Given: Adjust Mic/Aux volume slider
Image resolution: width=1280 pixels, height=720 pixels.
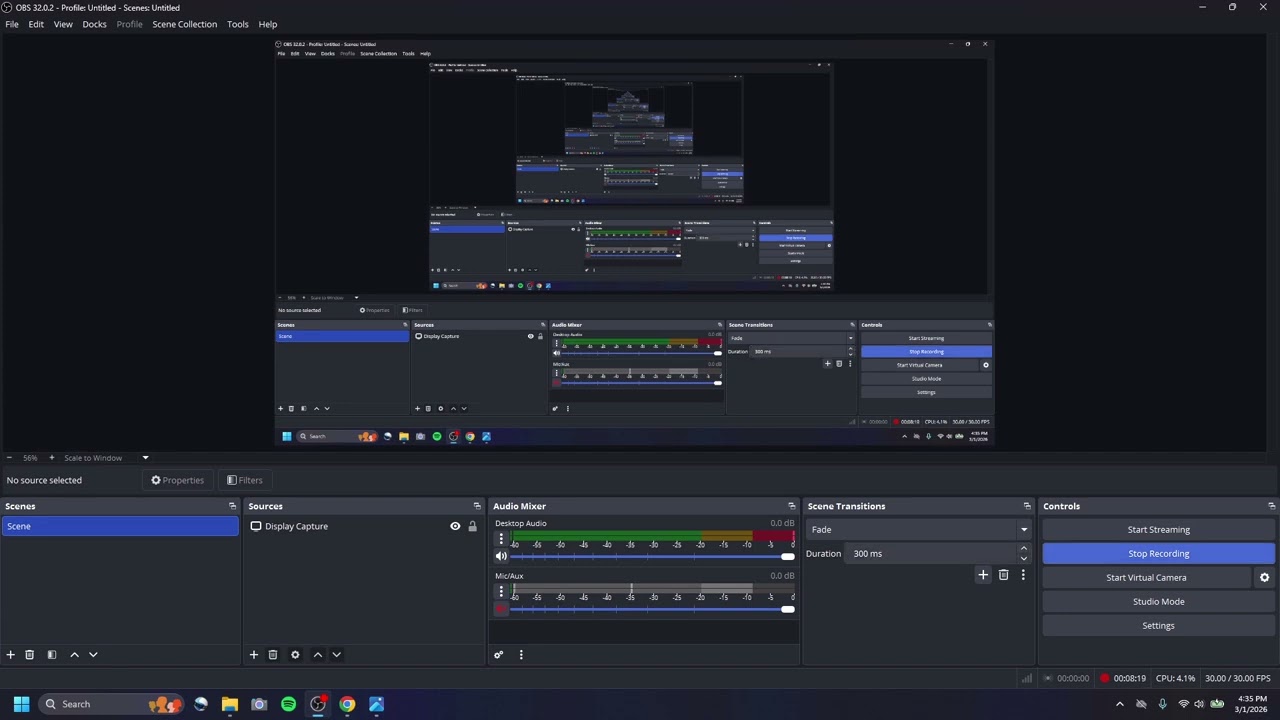Looking at the screenshot, I should tap(652, 609).
